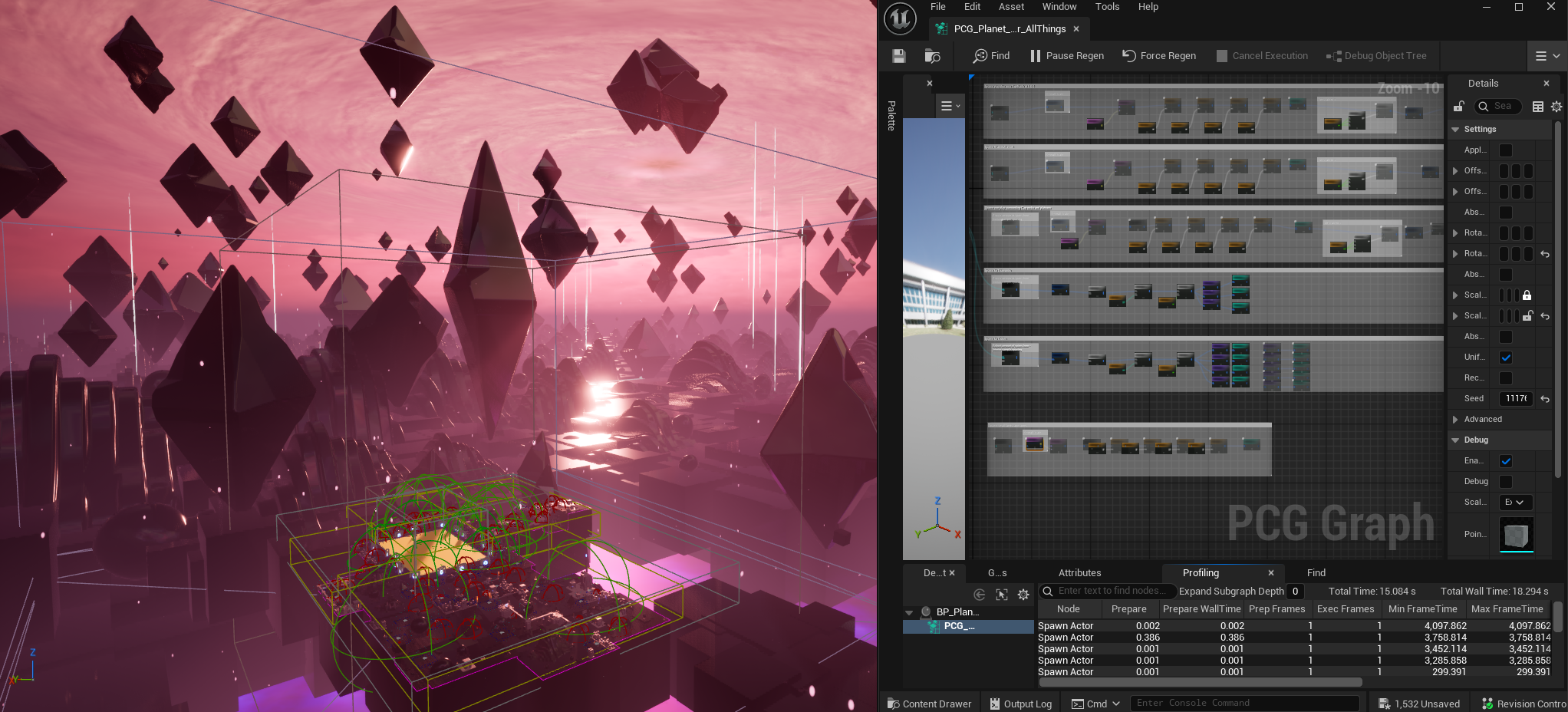Open the Asset menu
1568x712 pixels.
click(x=1011, y=7)
